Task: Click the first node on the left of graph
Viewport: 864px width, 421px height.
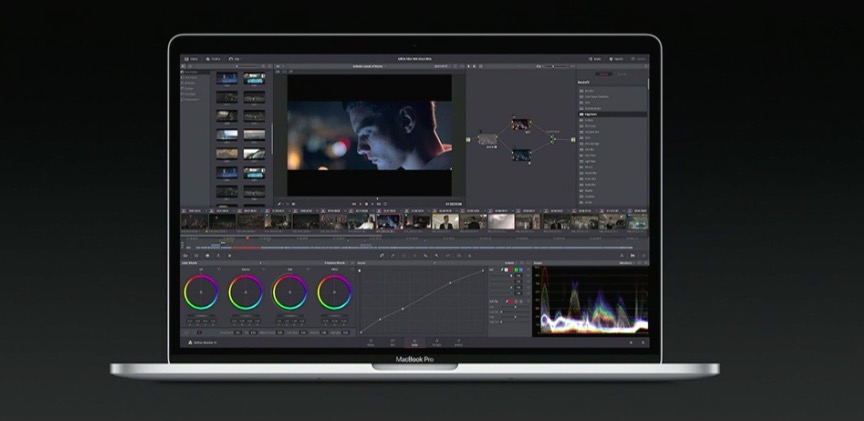Action: click(x=488, y=140)
